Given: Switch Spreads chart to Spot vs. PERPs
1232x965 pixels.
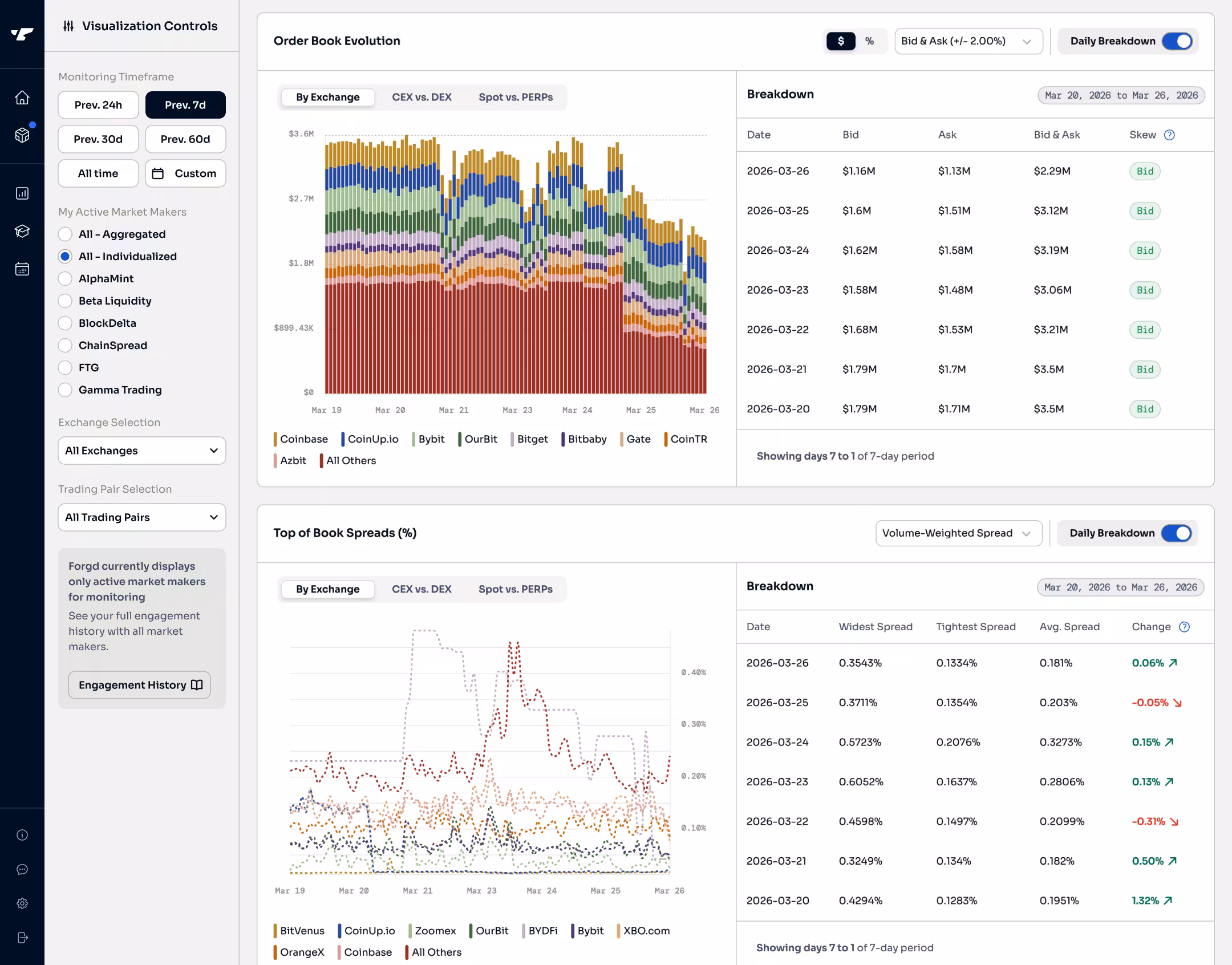Looking at the screenshot, I should [515, 589].
